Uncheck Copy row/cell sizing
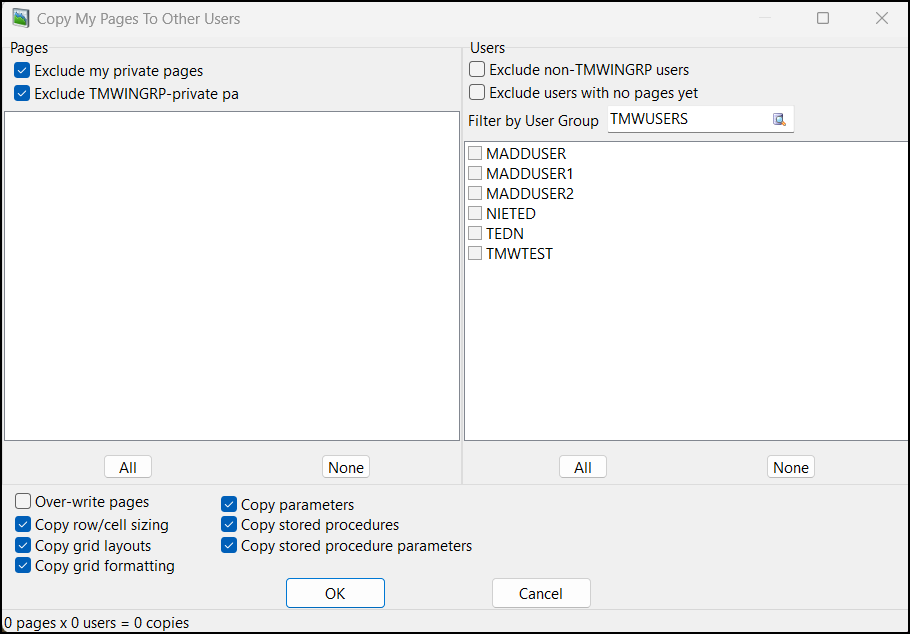This screenshot has width=910, height=634. (x=22, y=524)
